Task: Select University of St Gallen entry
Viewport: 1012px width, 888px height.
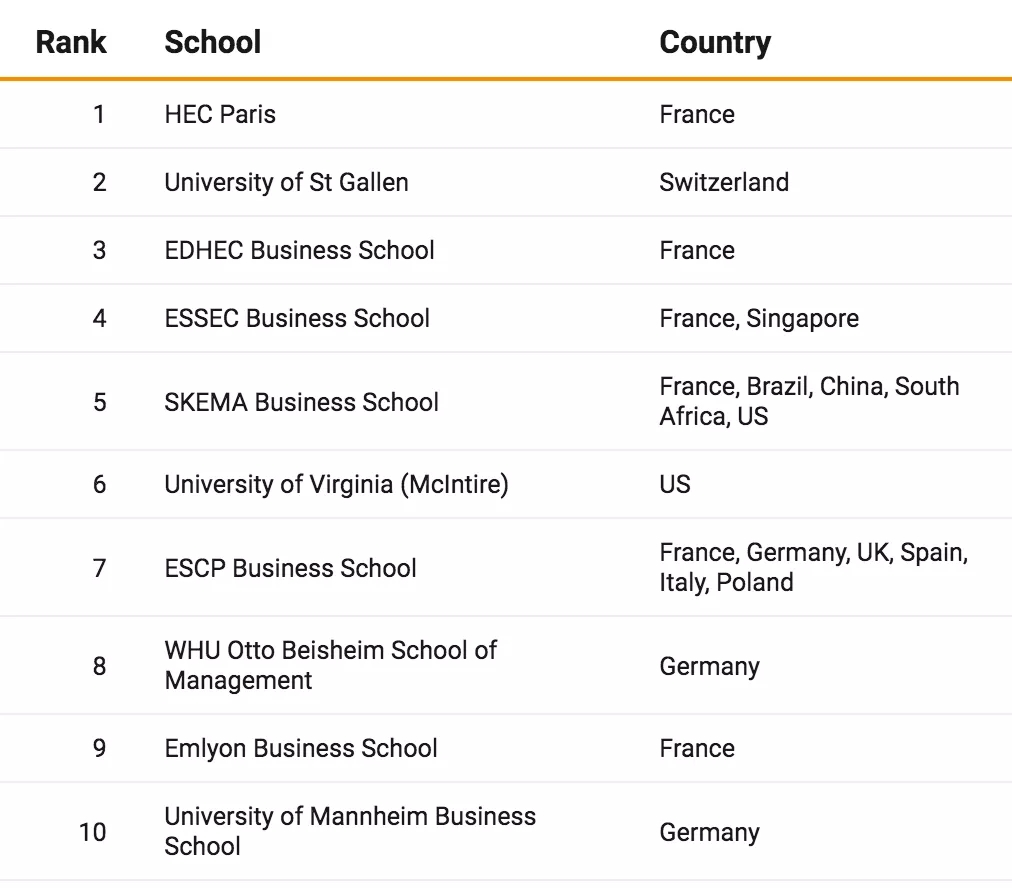Action: [287, 182]
